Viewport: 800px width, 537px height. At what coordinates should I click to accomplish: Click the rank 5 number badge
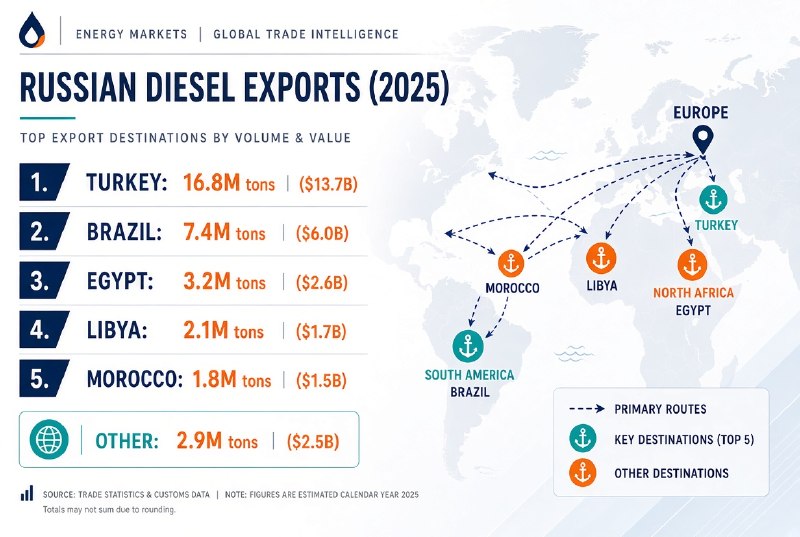click(43, 378)
